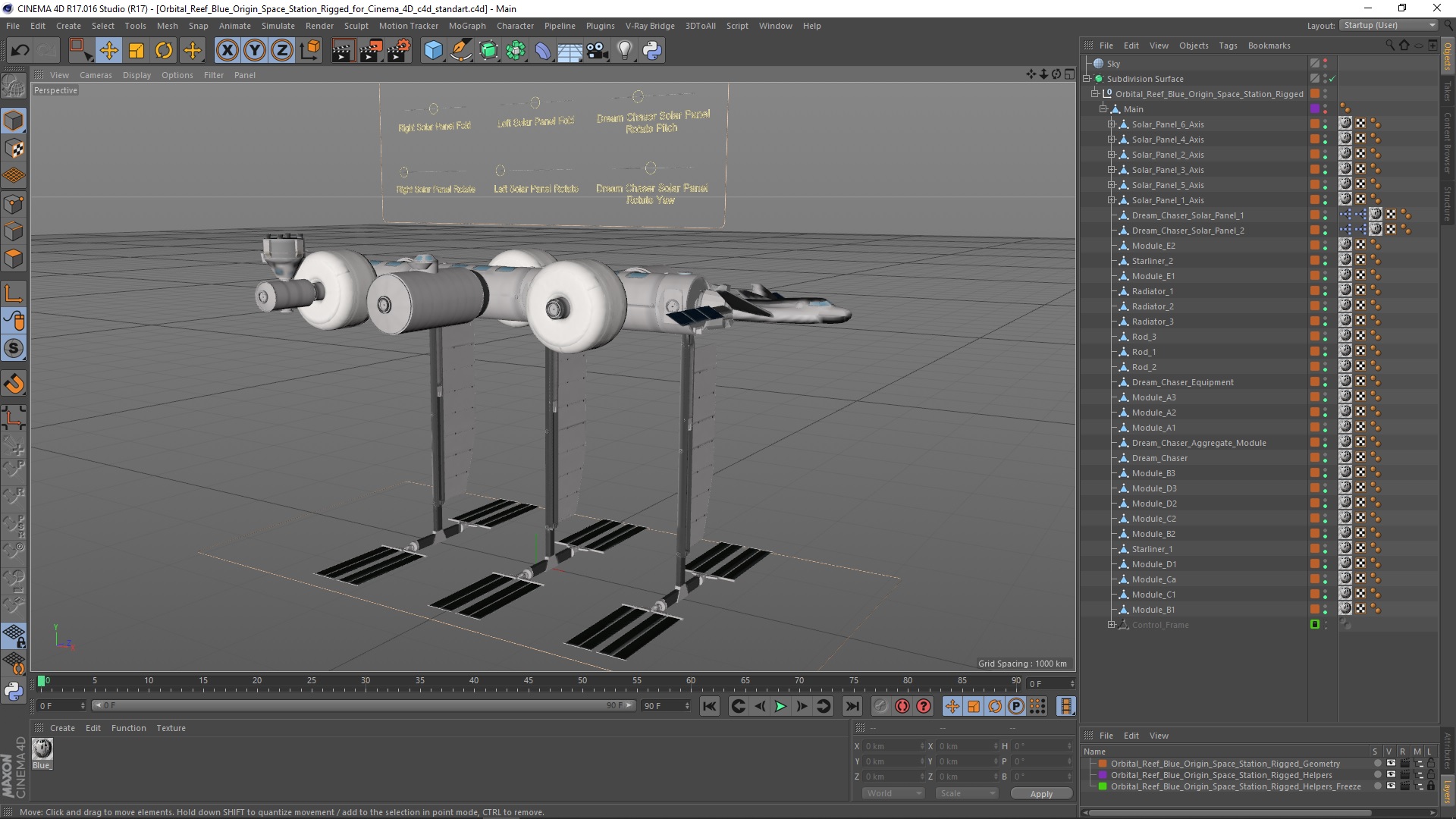Add a Camera object

[598, 51]
